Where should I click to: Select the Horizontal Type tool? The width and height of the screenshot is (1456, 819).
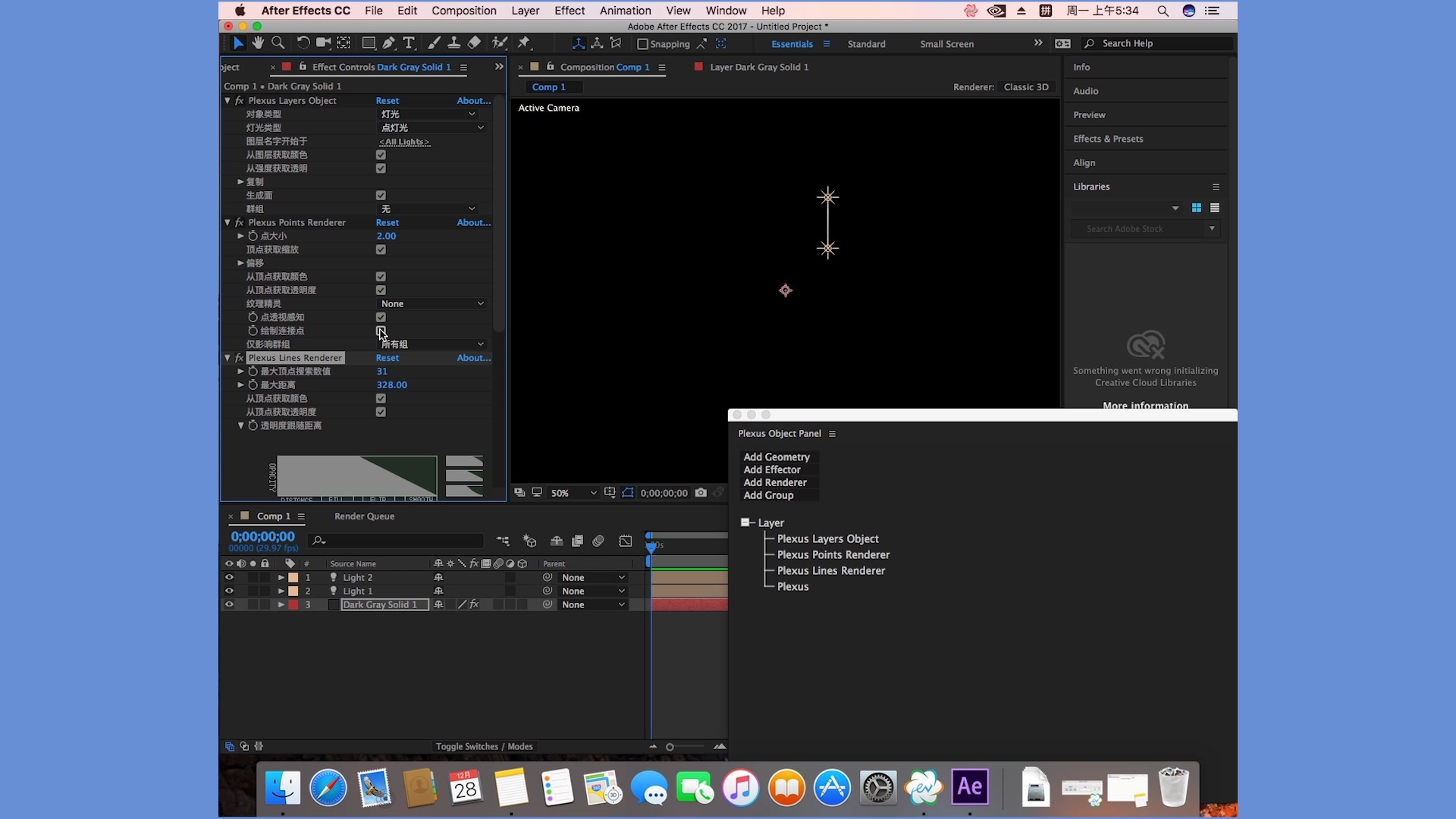409,43
